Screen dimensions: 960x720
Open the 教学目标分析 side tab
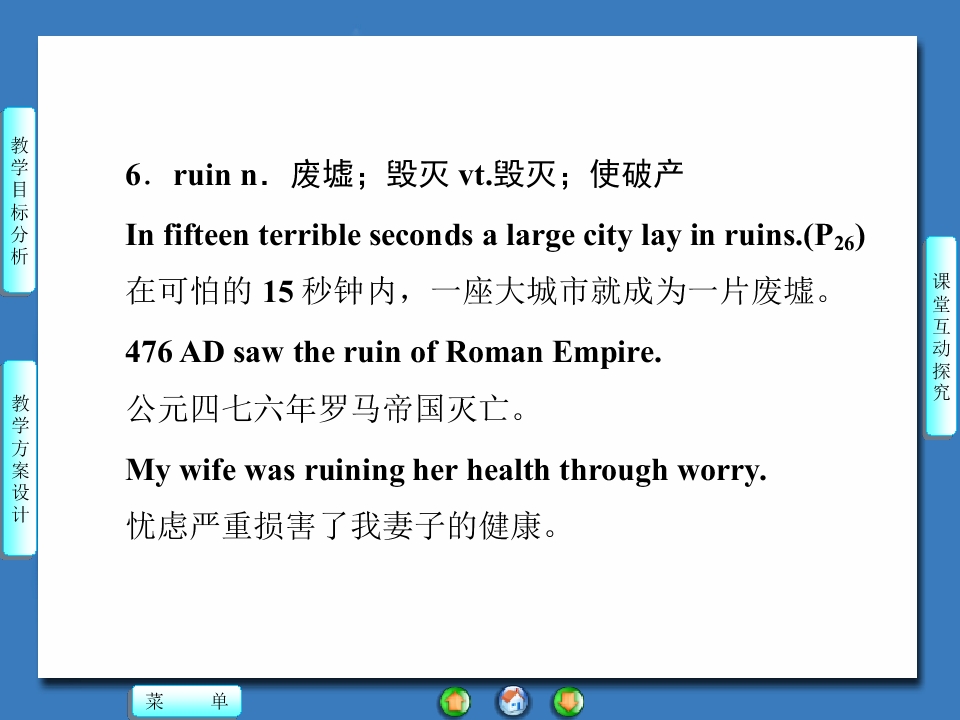coord(20,200)
